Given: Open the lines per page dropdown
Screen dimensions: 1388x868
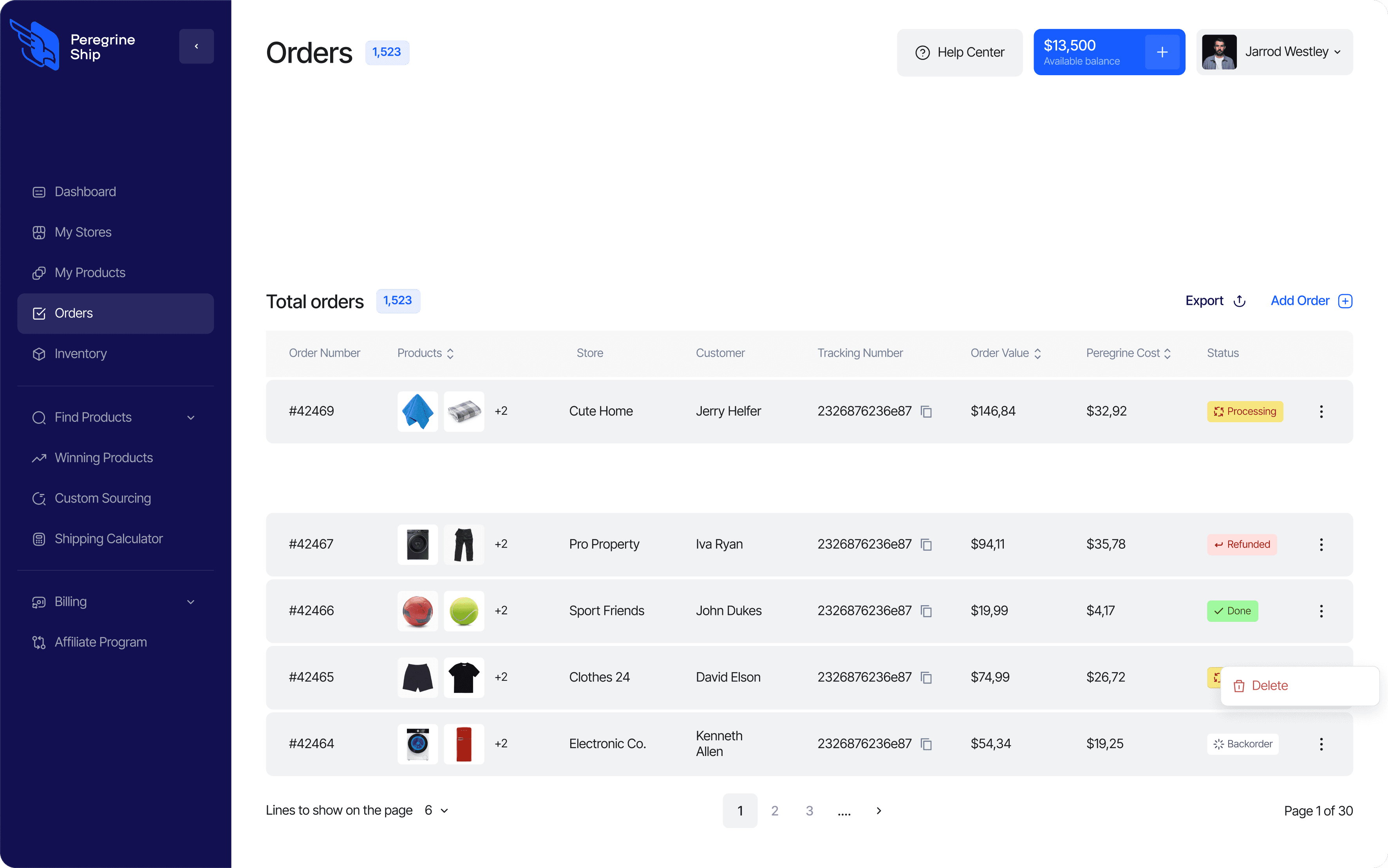Looking at the screenshot, I should [437, 810].
